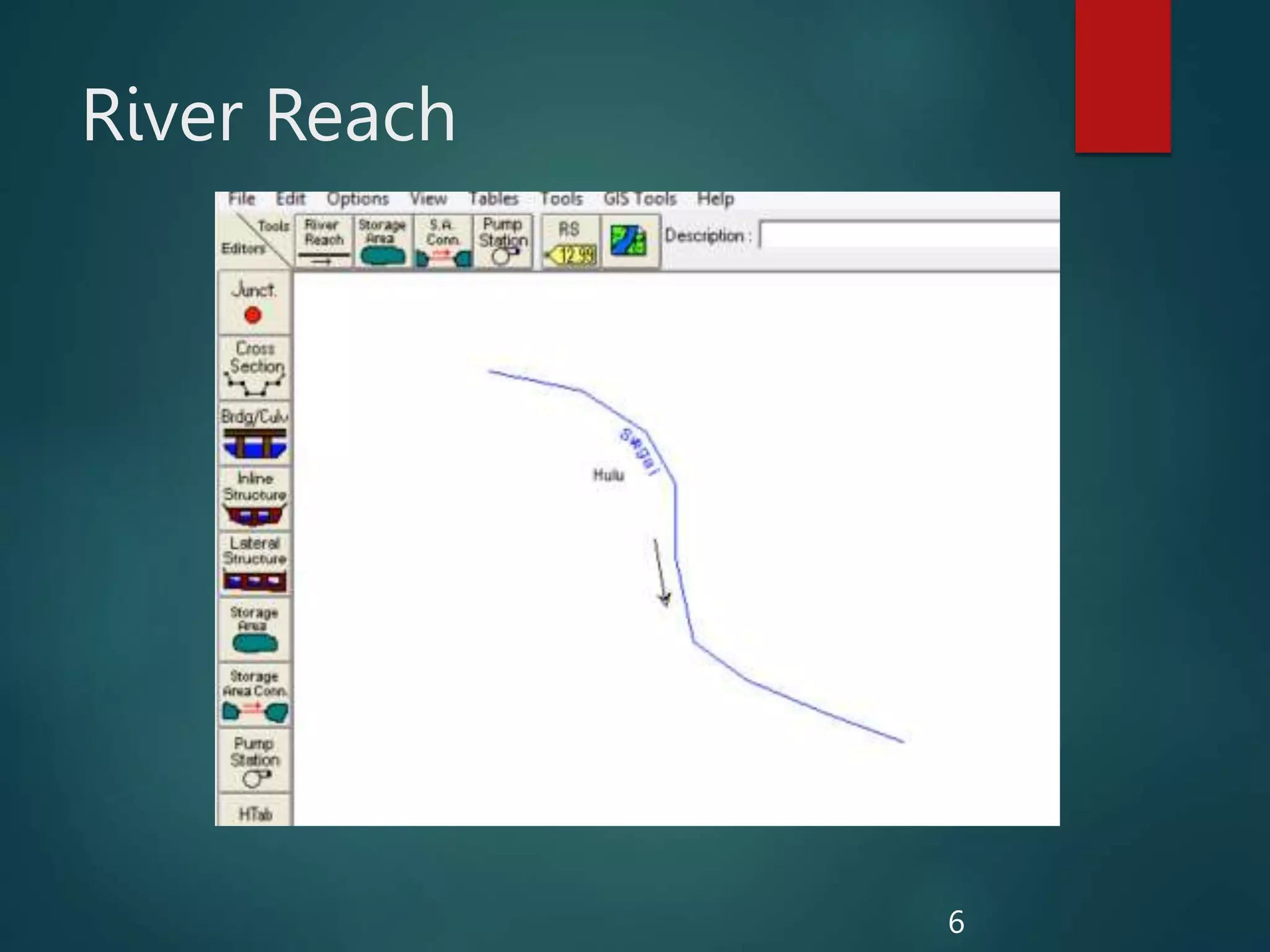Viewport: 1270px width, 952px height.
Task: Click the Storage Area tool in top toolbar
Action: (x=382, y=241)
